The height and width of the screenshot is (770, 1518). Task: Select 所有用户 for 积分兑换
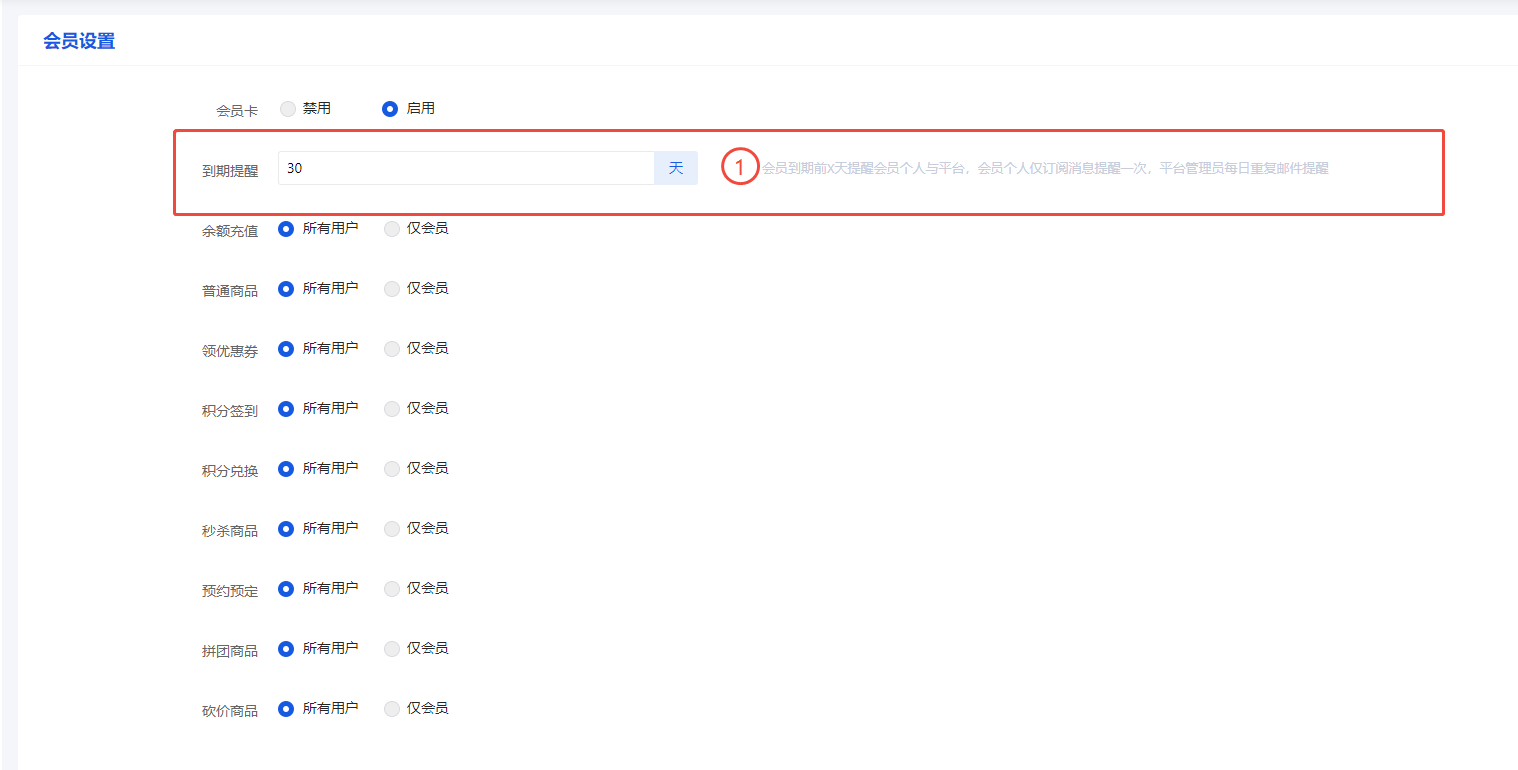tap(286, 469)
